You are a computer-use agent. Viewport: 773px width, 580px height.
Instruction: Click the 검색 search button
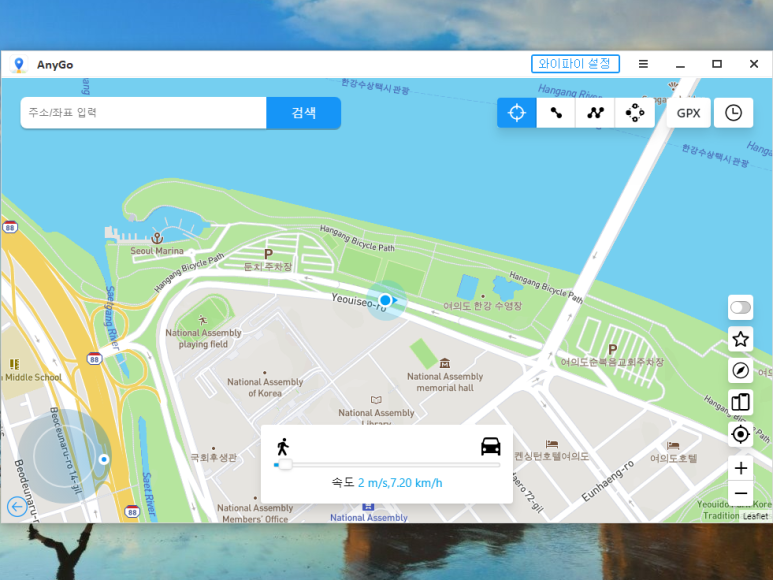click(304, 113)
